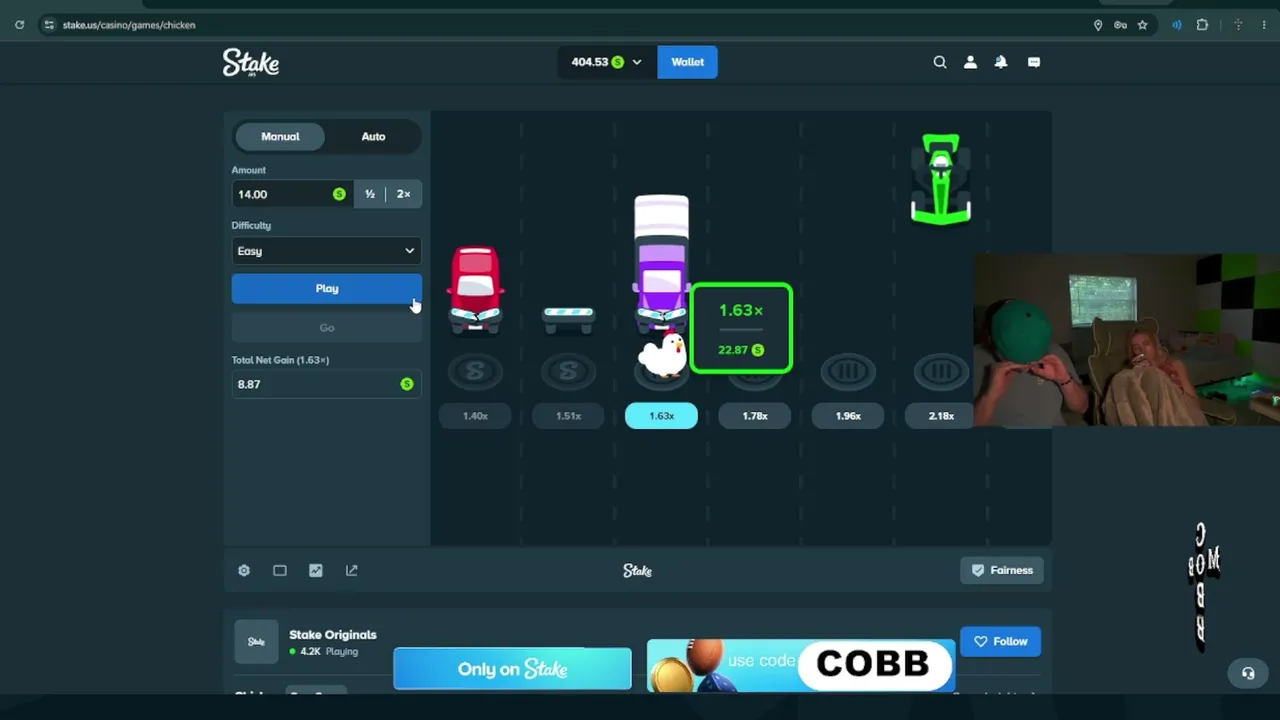Screen dimensions: 1280x720
Task: Switch to Manual betting mode
Action: coord(280,136)
